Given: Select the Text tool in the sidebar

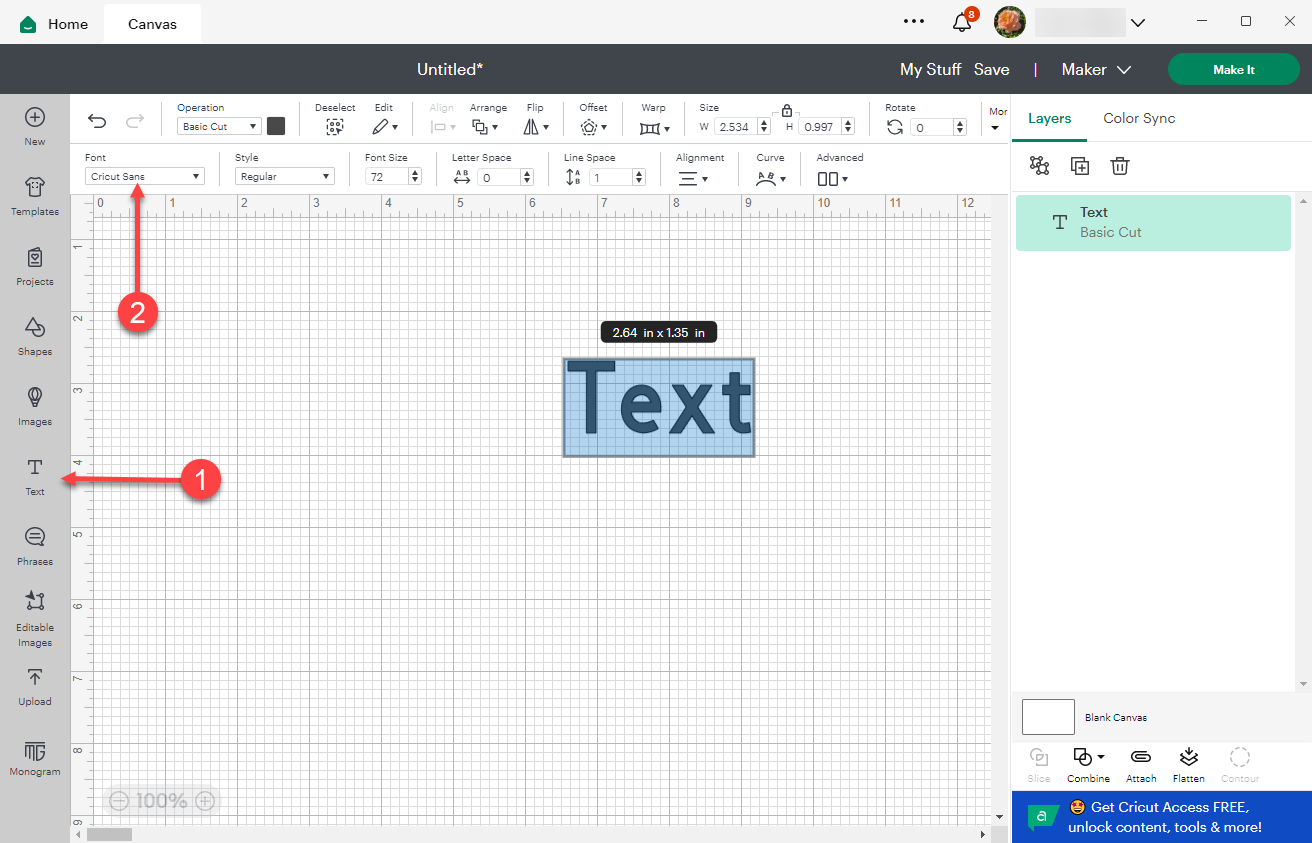Looking at the screenshot, I should click(x=34, y=475).
